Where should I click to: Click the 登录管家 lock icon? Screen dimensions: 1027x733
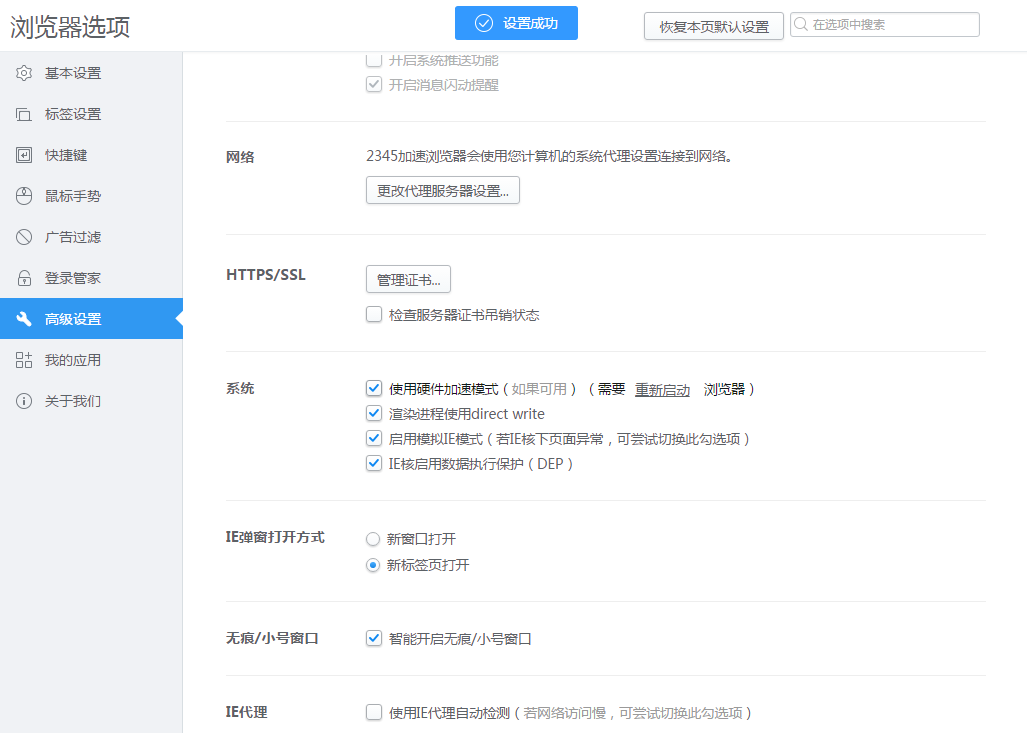[24, 278]
